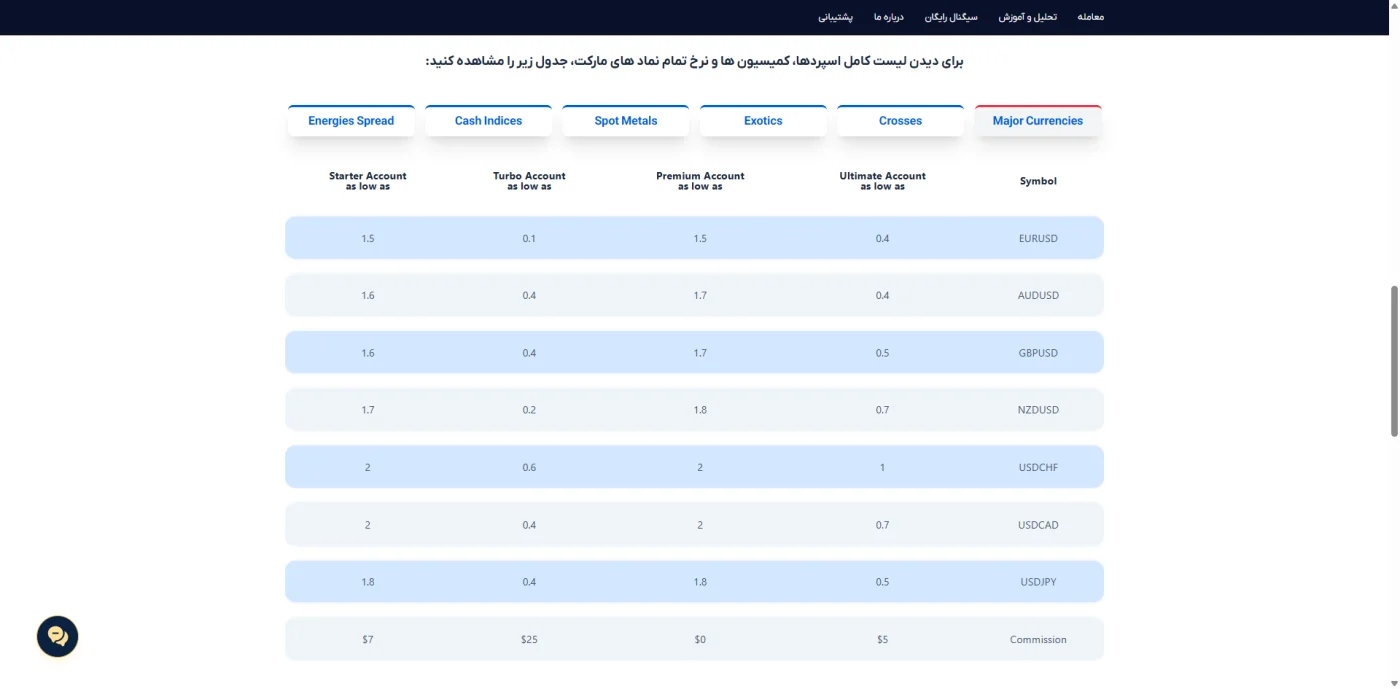
Task: Click the page vertical scrollbar thumb
Action: tap(1394, 361)
